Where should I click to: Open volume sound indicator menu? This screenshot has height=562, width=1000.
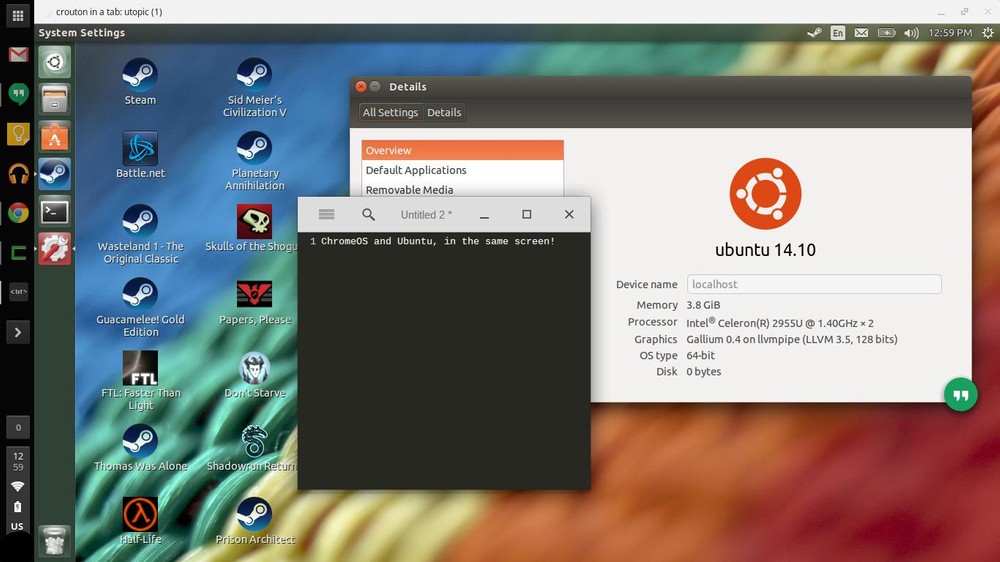point(911,33)
